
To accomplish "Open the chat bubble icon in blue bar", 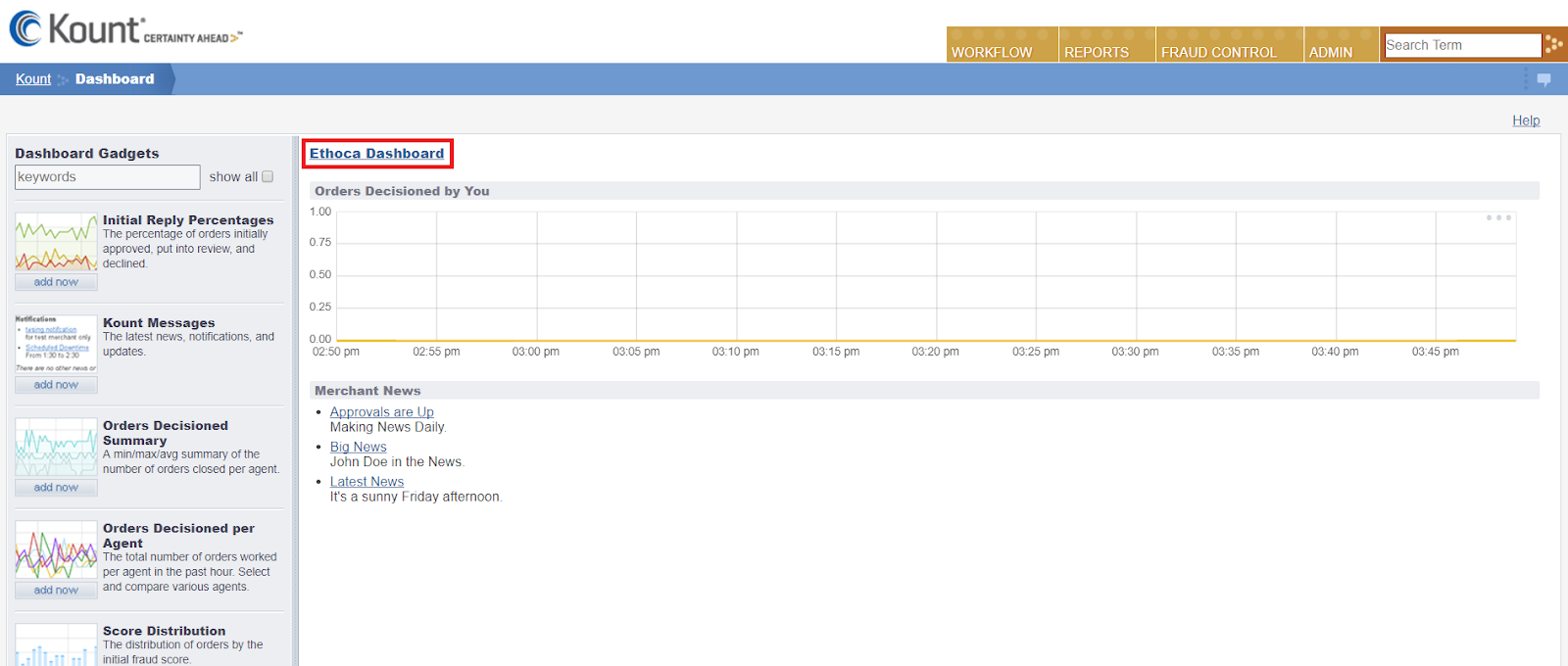I will (1544, 79).
